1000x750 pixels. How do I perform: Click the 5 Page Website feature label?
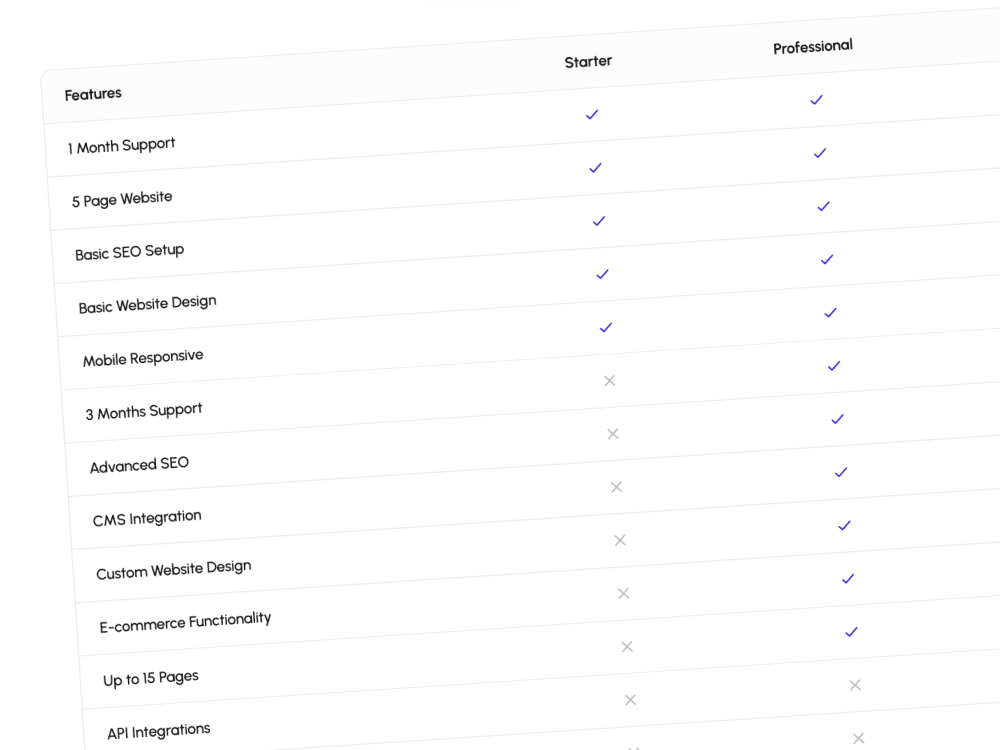pyautogui.click(x=121, y=200)
